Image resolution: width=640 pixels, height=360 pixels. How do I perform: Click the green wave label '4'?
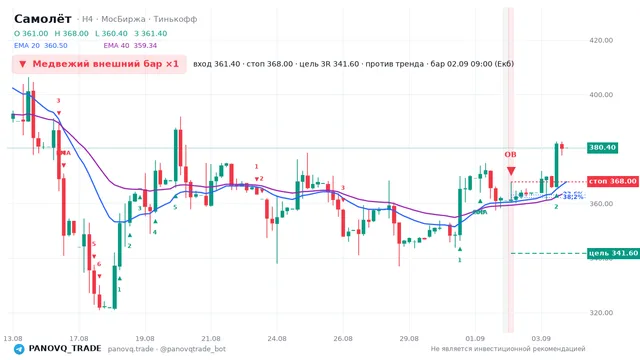(x=155, y=232)
